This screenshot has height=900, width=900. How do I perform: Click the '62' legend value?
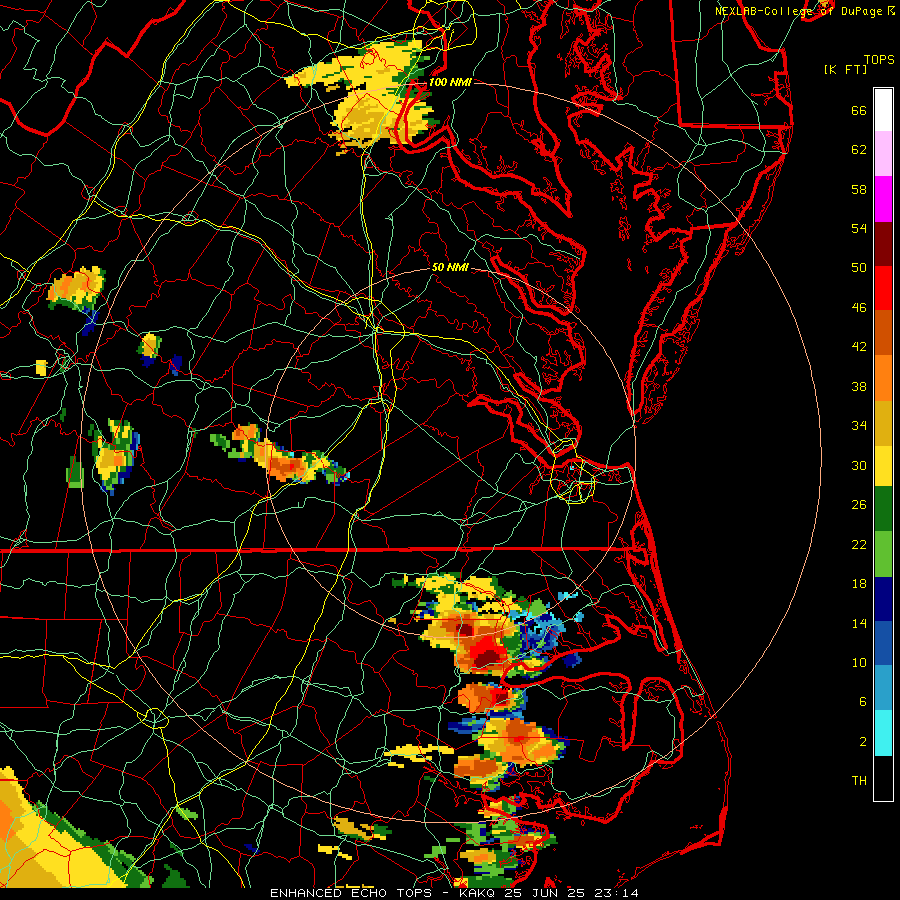[x=859, y=150]
